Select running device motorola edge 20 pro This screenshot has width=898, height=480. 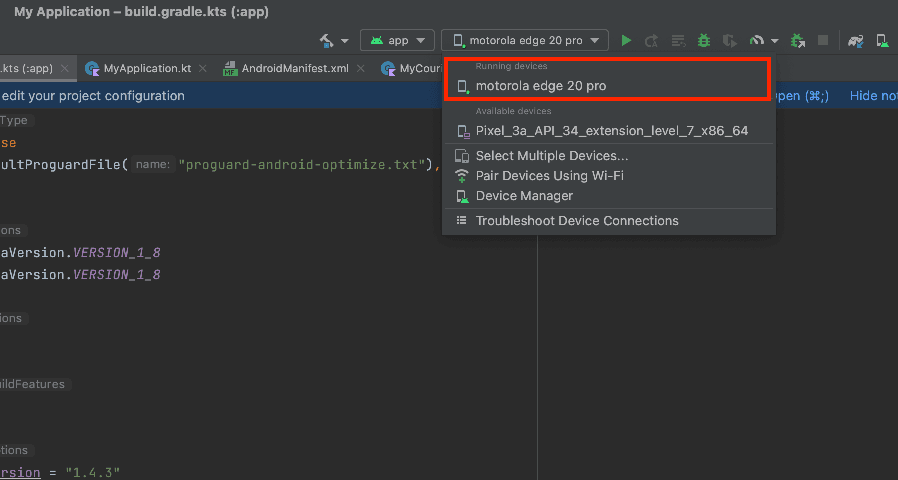click(608, 86)
